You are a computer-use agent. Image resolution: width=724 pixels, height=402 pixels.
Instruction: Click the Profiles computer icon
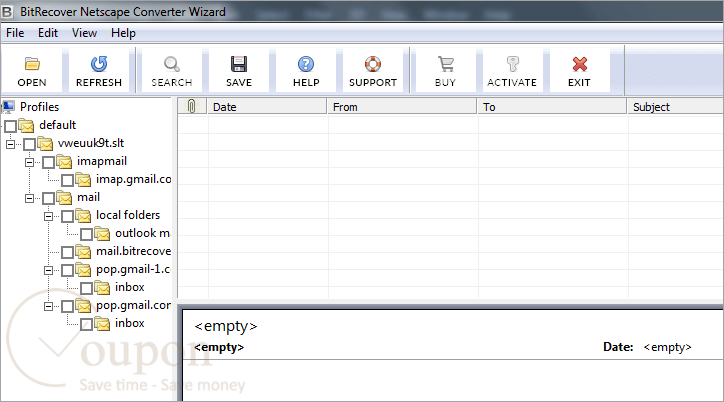8,107
